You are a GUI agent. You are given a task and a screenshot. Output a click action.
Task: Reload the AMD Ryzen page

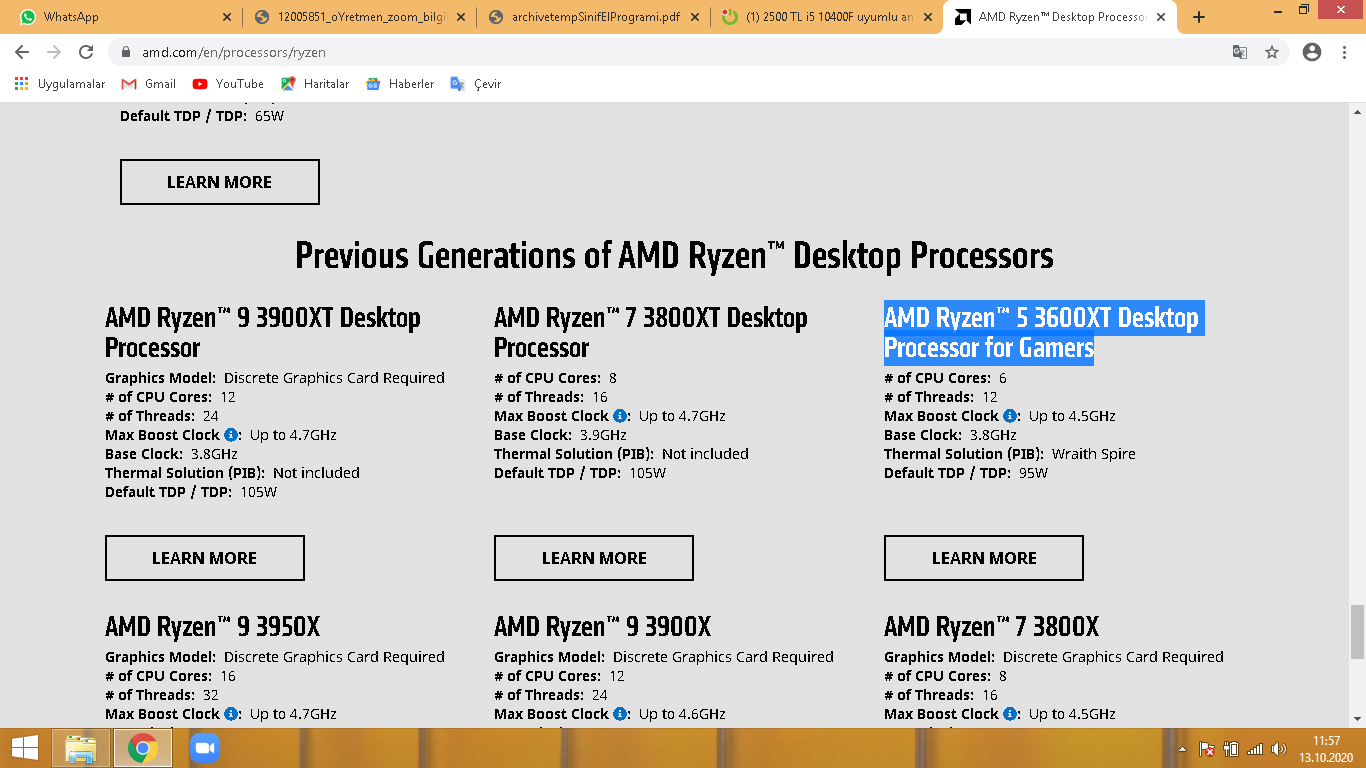point(86,52)
